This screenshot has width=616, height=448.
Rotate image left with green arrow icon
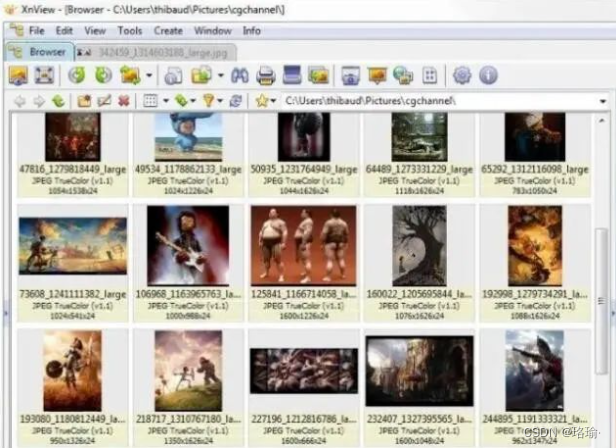(77, 75)
